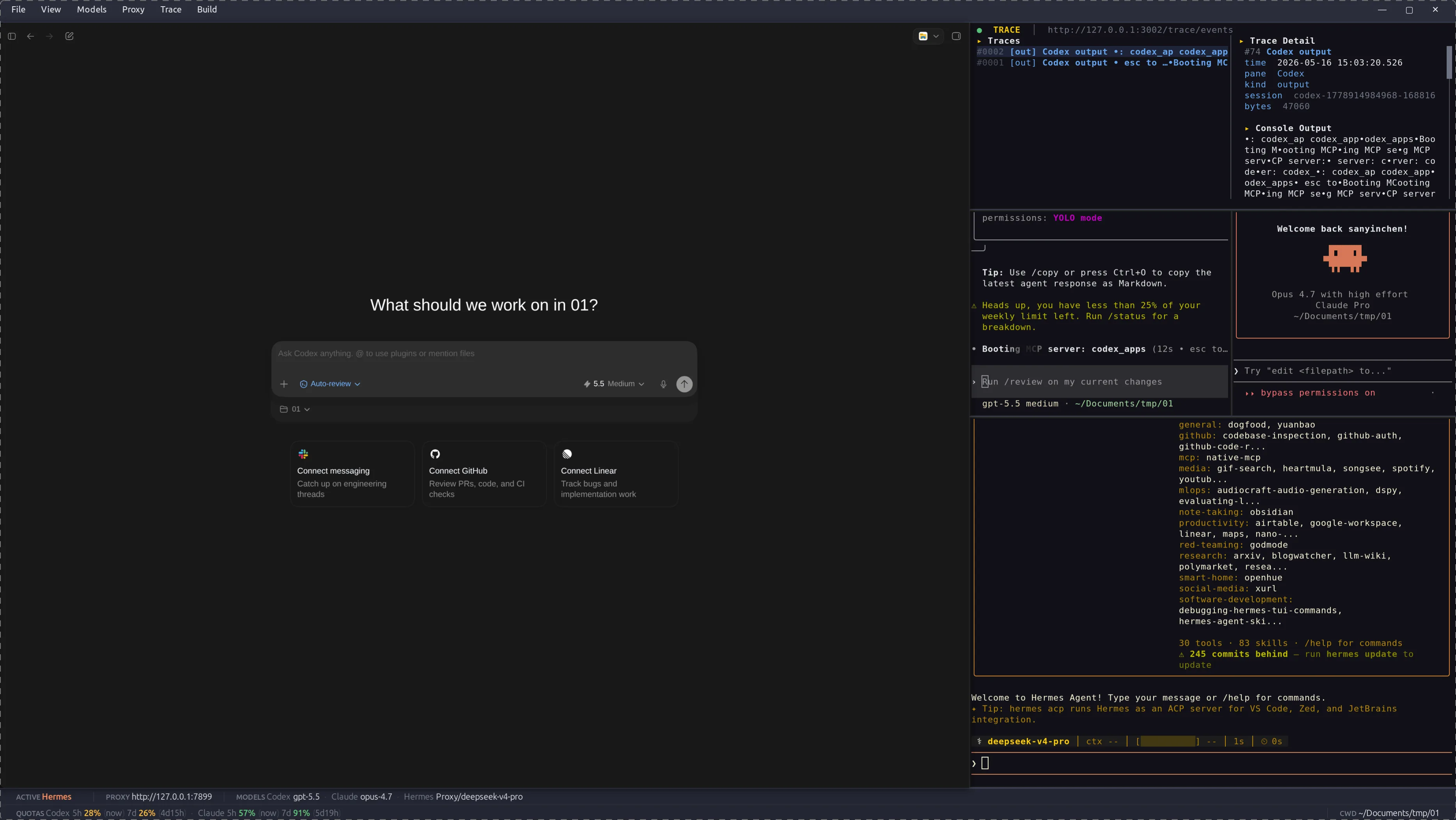1456x820 pixels.
Task: Click the Linear logo icon
Action: [567, 454]
